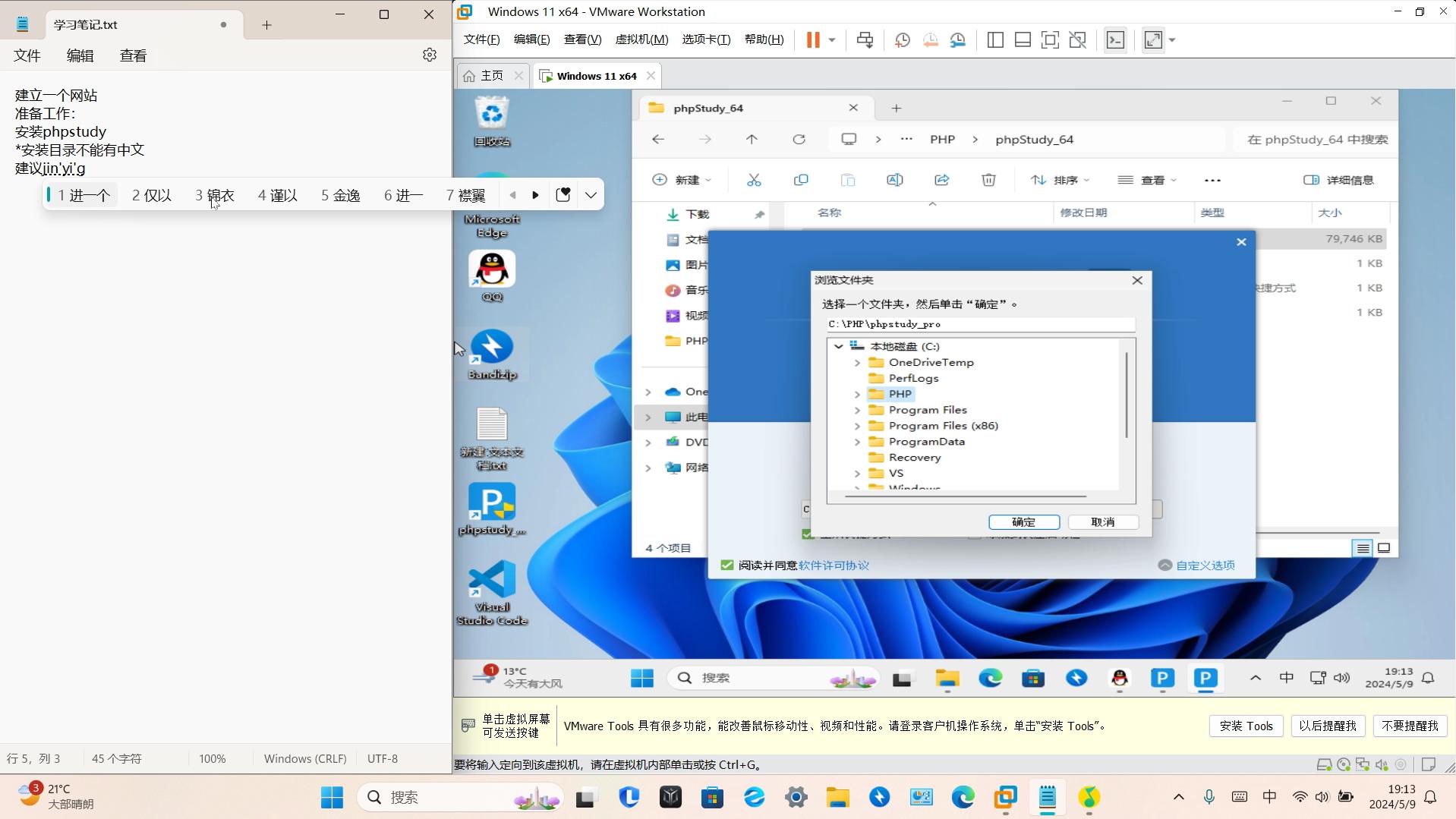Viewport: 1456px width, 819px height.
Task: Toggle Explorer details view button
Action: pyautogui.click(x=1363, y=548)
